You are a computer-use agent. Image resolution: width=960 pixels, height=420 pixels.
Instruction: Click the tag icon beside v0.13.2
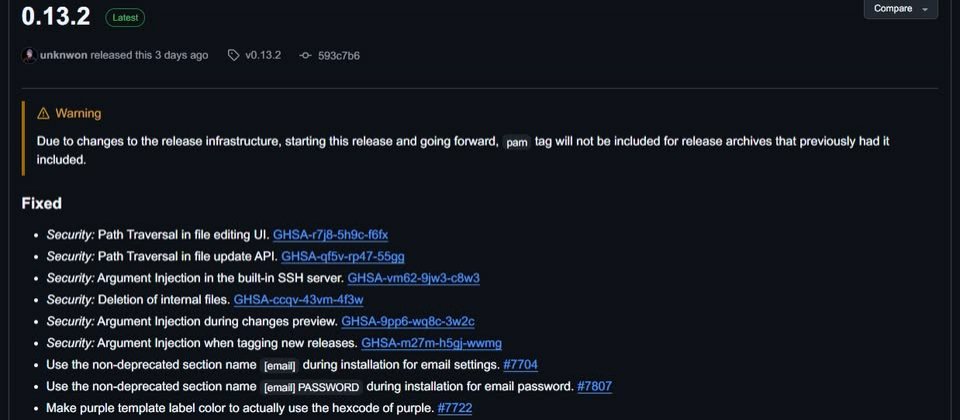233,56
